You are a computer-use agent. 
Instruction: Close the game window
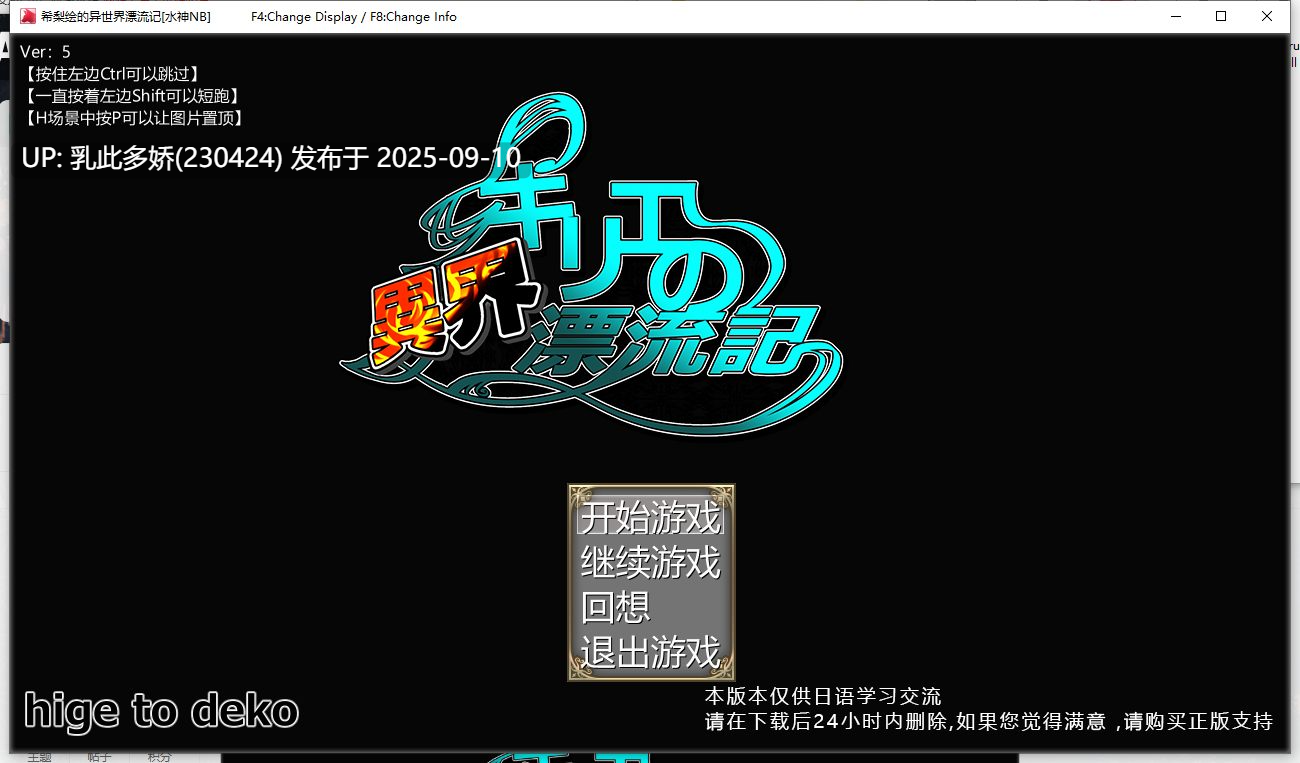(x=1267, y=16)
